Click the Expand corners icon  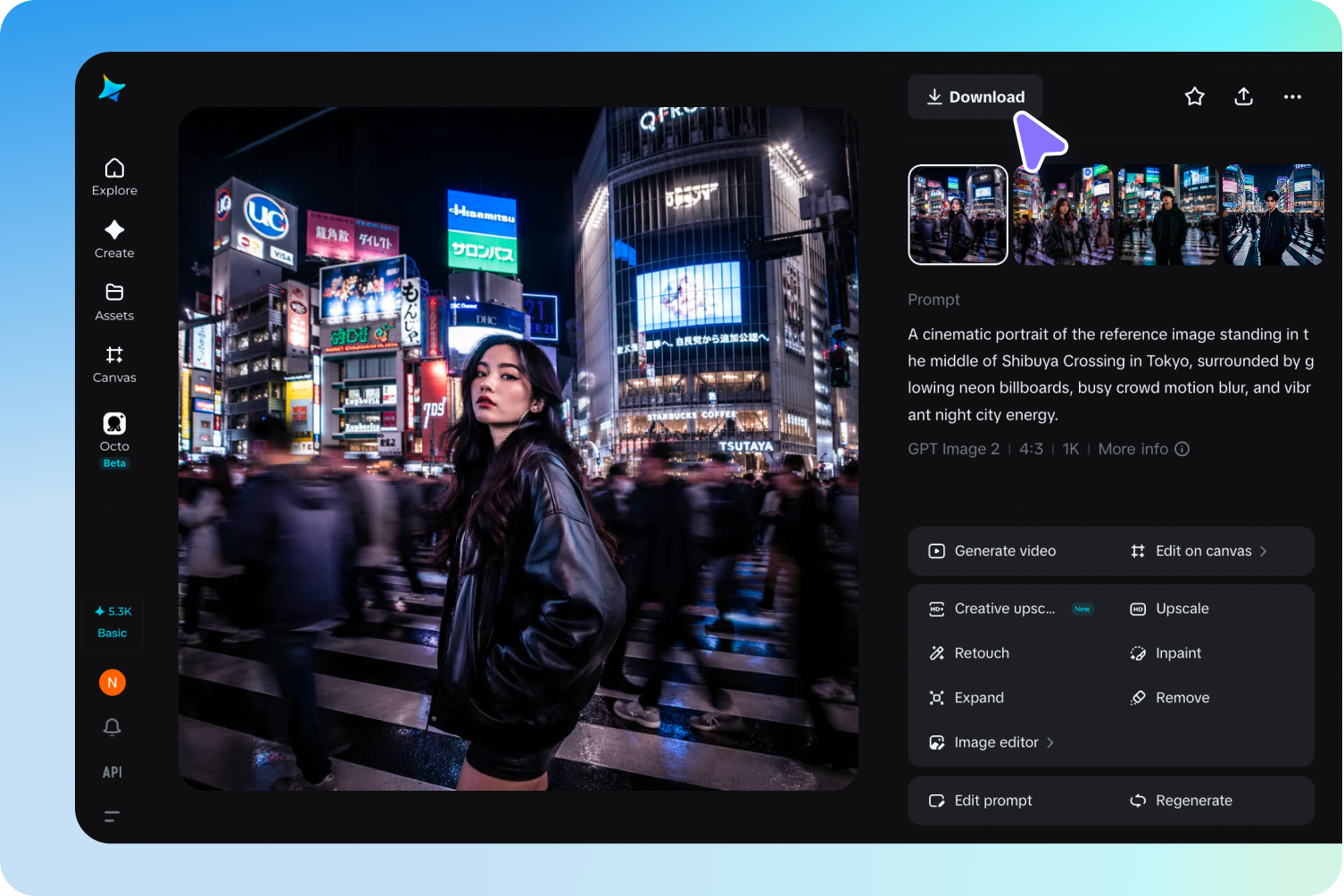937,698
